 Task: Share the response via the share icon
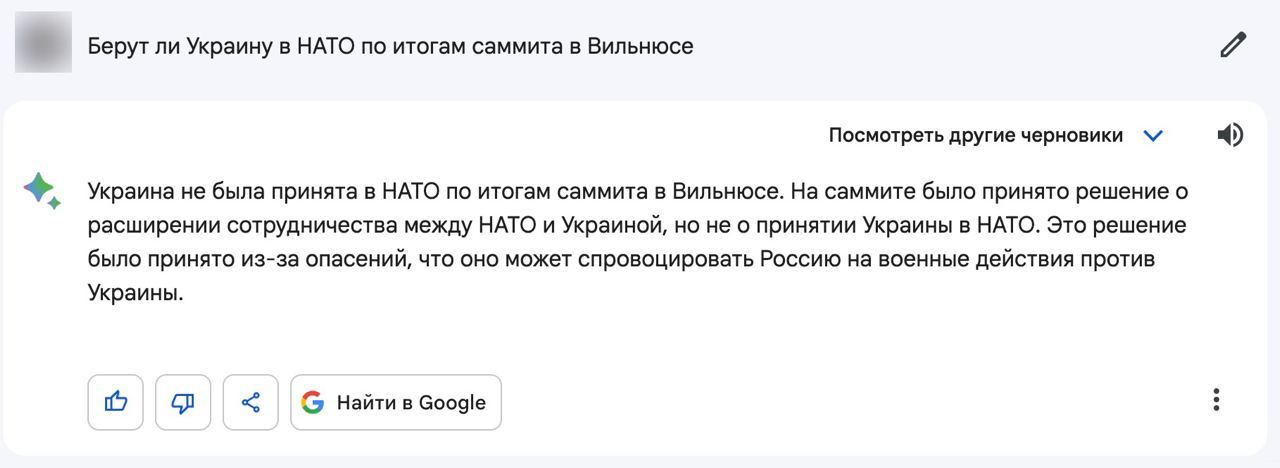250,402
